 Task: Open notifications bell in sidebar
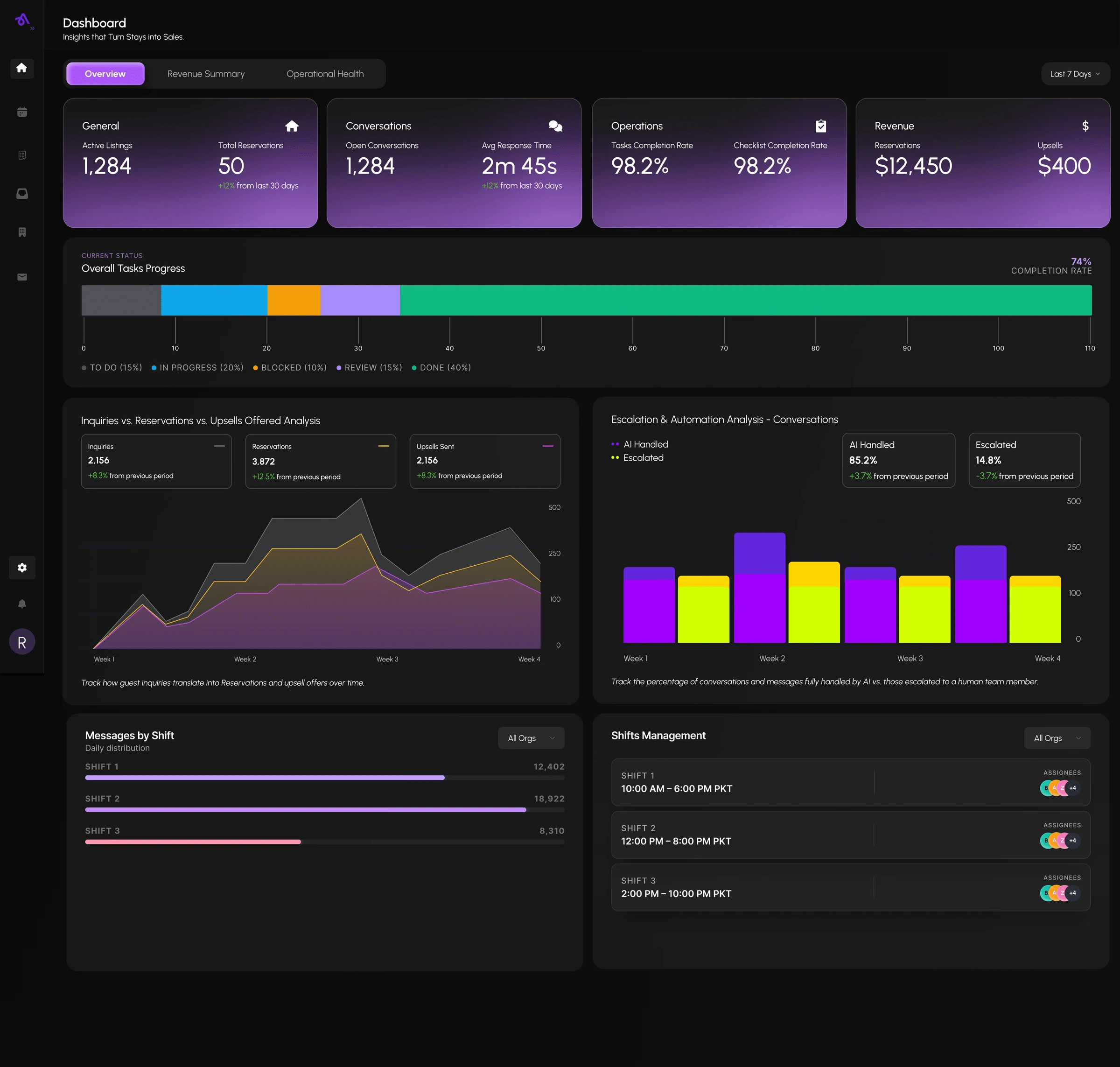tap(21, 604)
